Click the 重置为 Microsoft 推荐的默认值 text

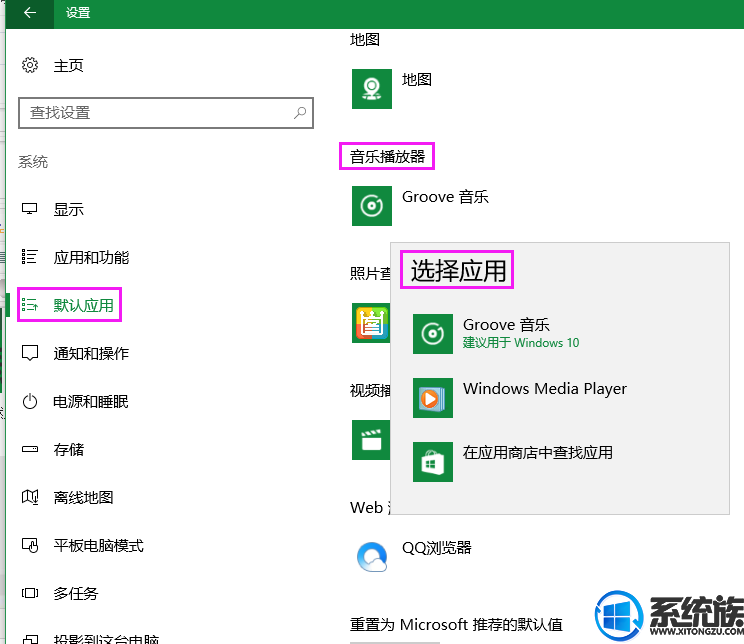click(456, 625)
